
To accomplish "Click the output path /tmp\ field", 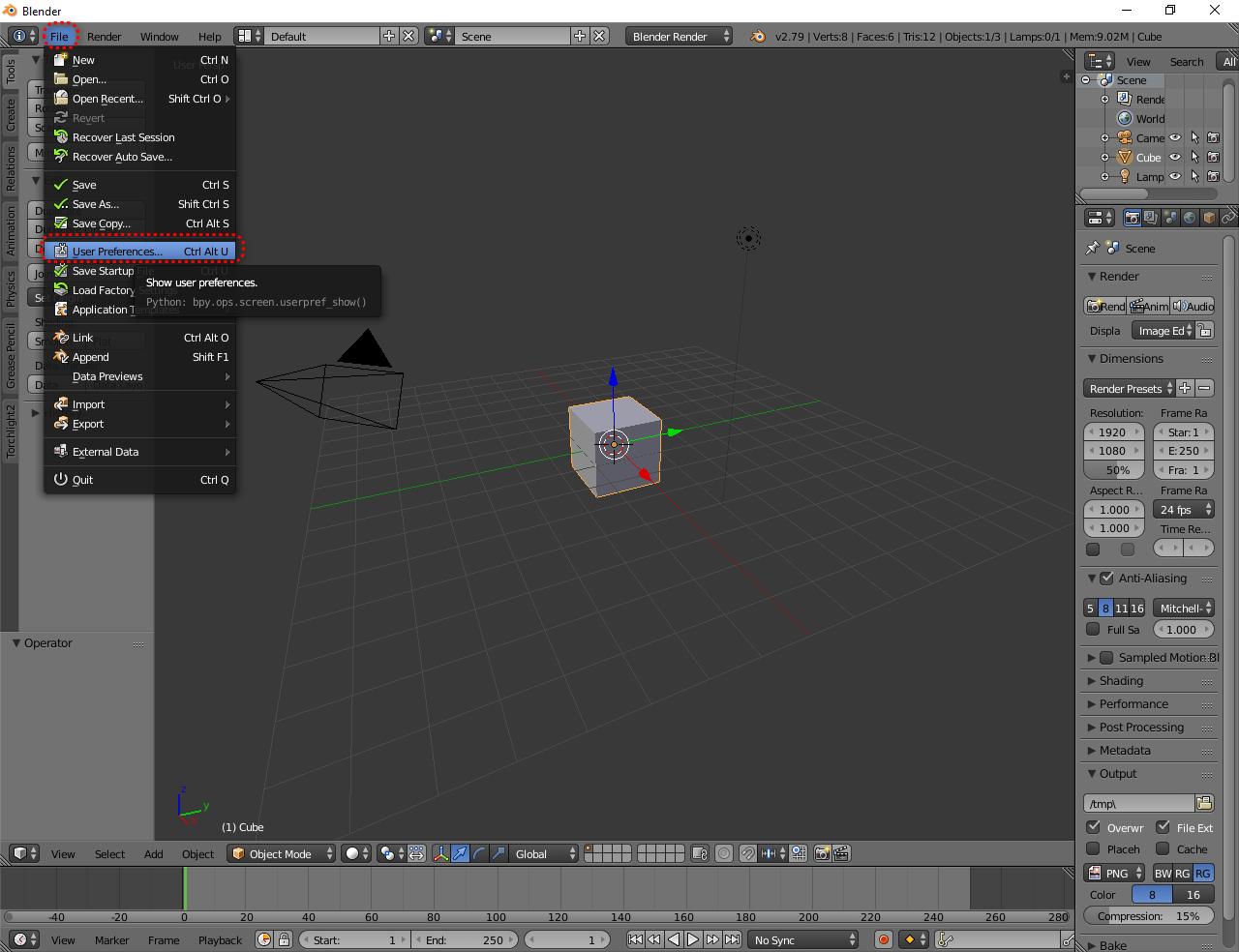I will [1139, 803].
